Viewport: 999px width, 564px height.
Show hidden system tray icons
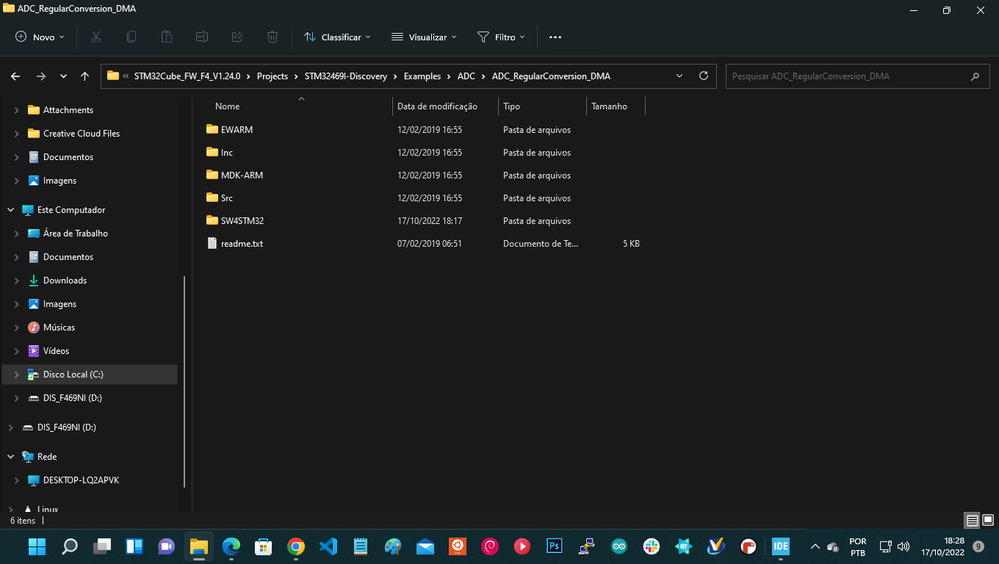click(815, 546)
